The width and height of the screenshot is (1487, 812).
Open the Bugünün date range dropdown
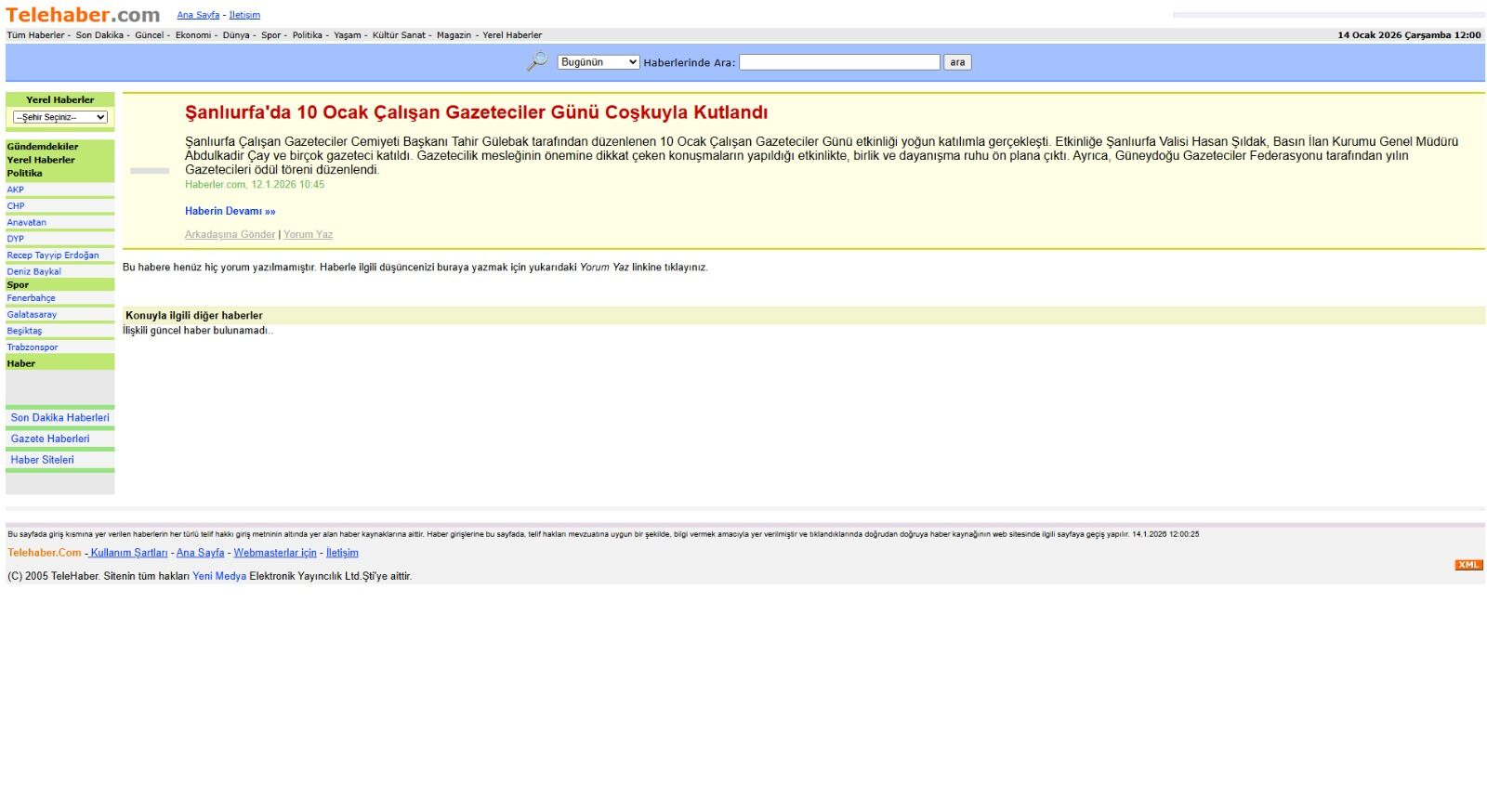pyautogui.click(x=599, y=62)
